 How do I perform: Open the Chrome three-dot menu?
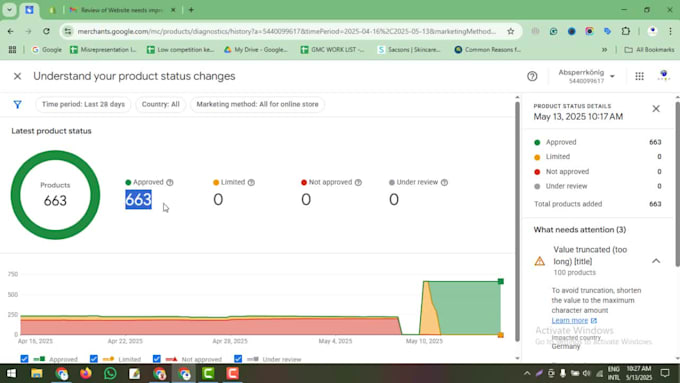[x=670, y=31]
